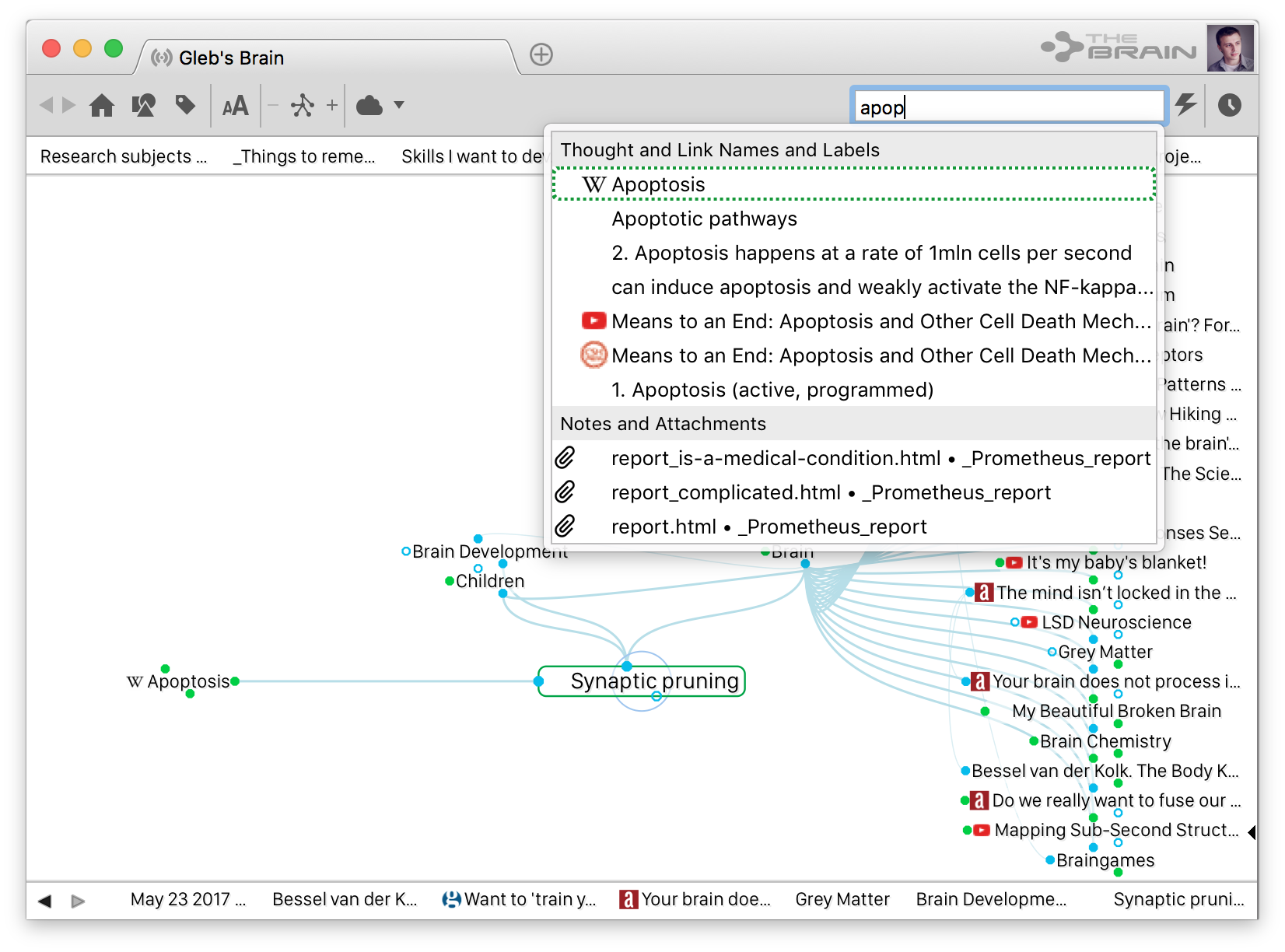Add a new tab with plus icon

(541, 54)
